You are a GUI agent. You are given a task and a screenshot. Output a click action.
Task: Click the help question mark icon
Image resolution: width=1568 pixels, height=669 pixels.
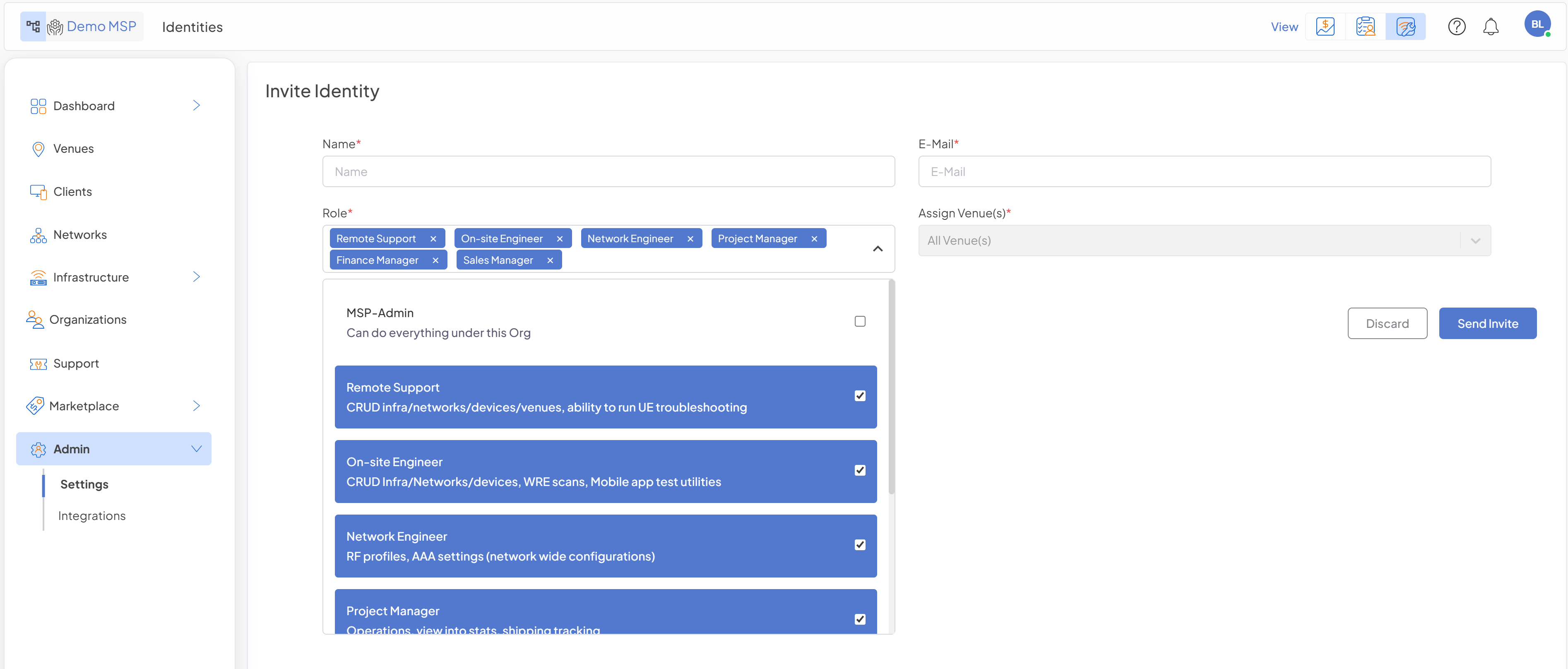tap(1456, 27)
